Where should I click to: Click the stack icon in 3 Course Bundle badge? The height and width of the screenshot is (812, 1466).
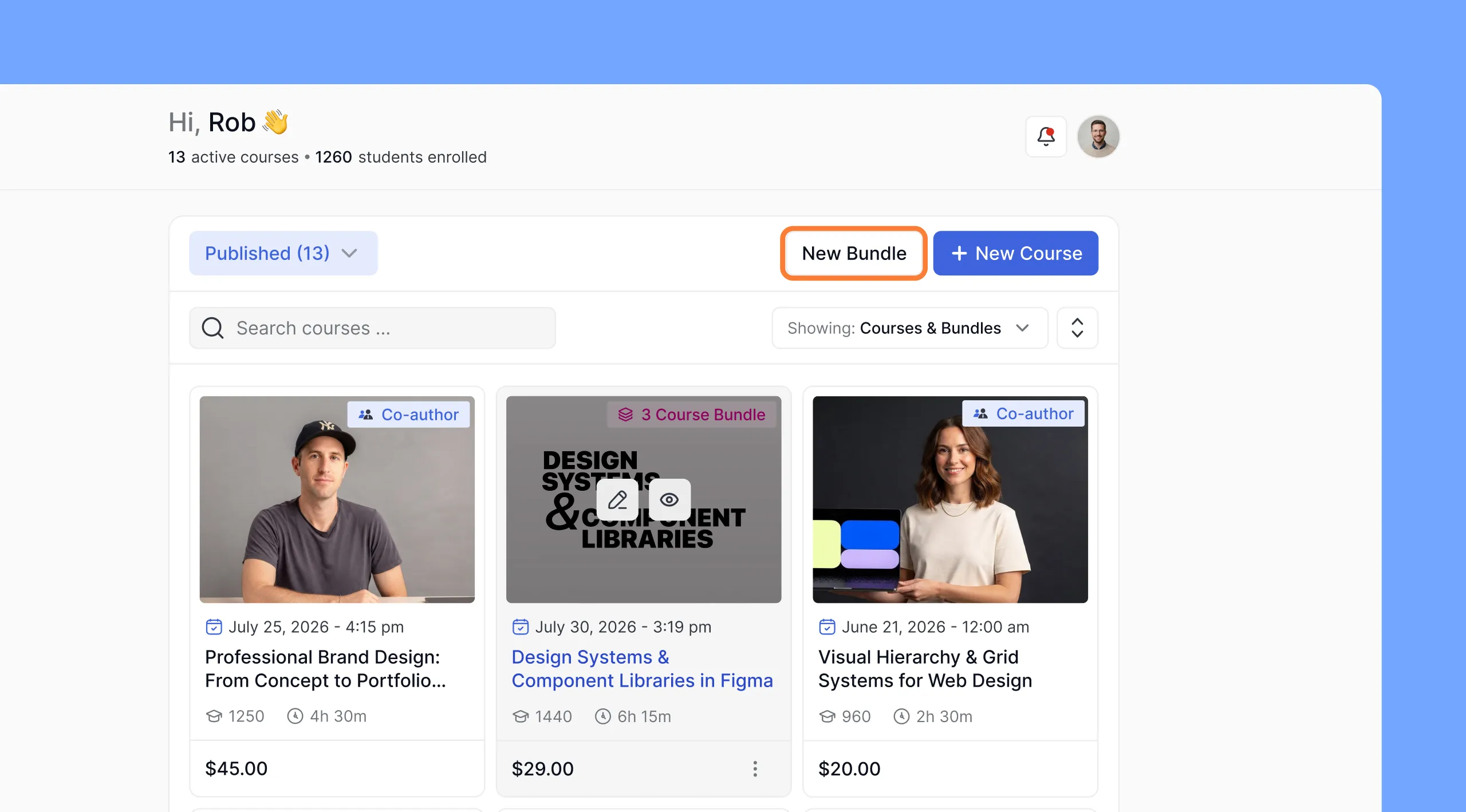pos(625,414)
